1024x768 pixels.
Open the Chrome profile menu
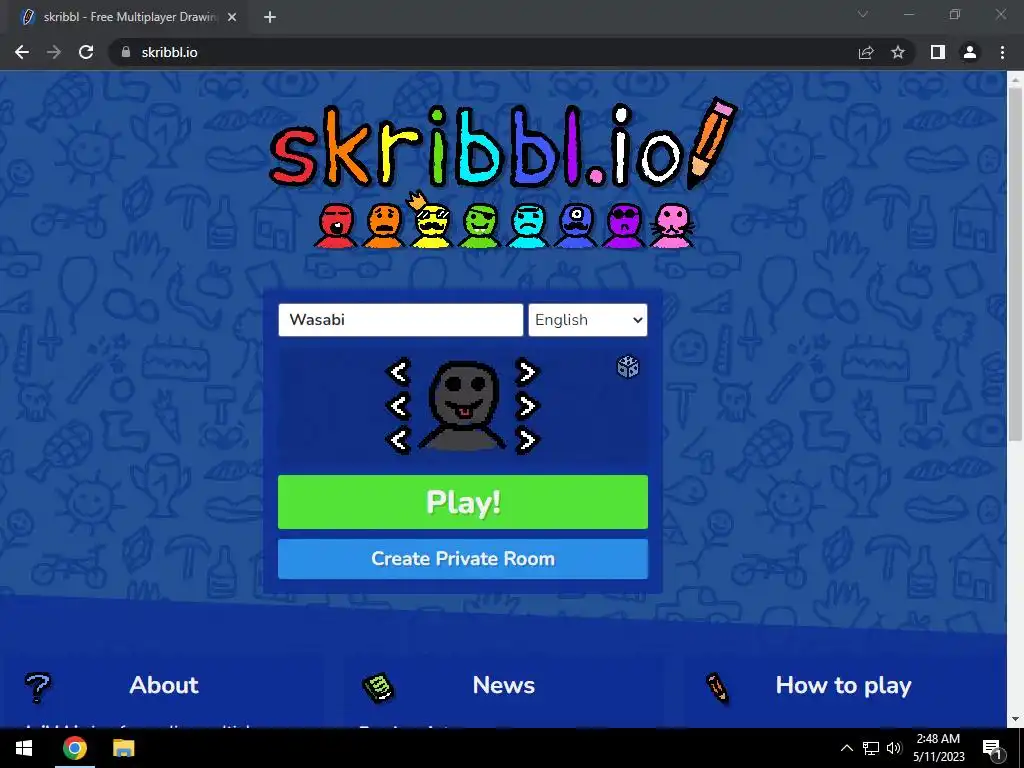click(x=970, y=52)
